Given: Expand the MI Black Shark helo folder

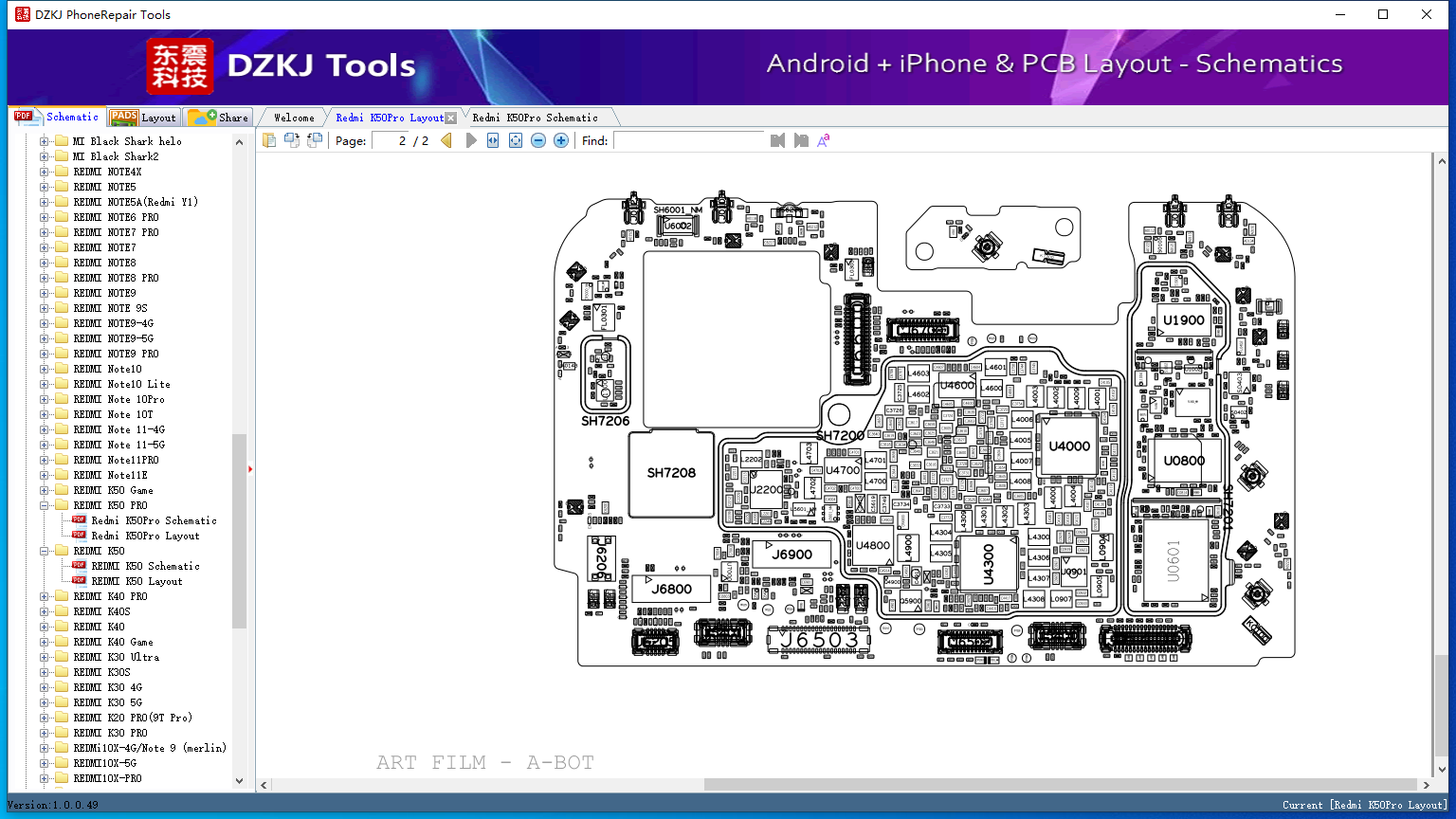Looking at the screenshot, I should click(44, 141).
